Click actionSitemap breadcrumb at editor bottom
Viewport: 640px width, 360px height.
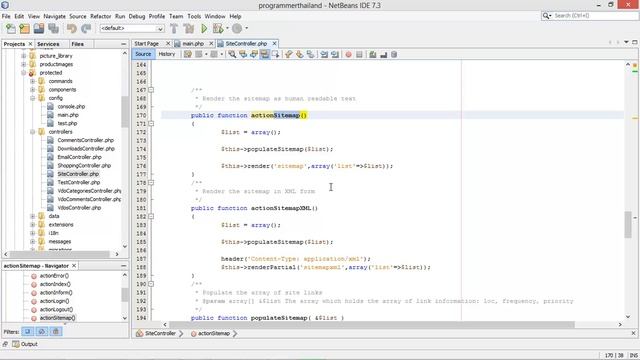point(213,333)
